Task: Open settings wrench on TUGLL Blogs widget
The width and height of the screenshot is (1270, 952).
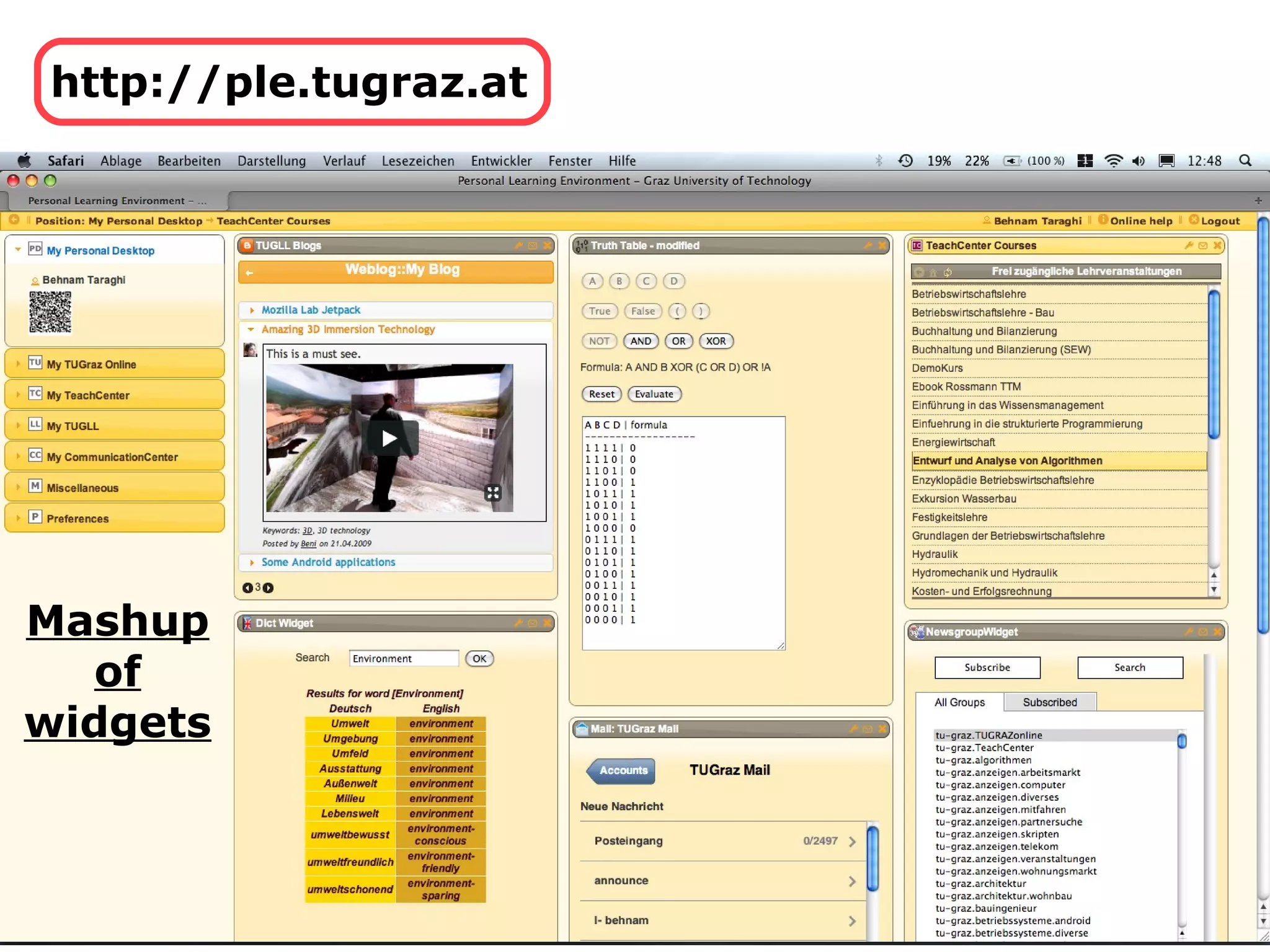Action: coord(518,245)
